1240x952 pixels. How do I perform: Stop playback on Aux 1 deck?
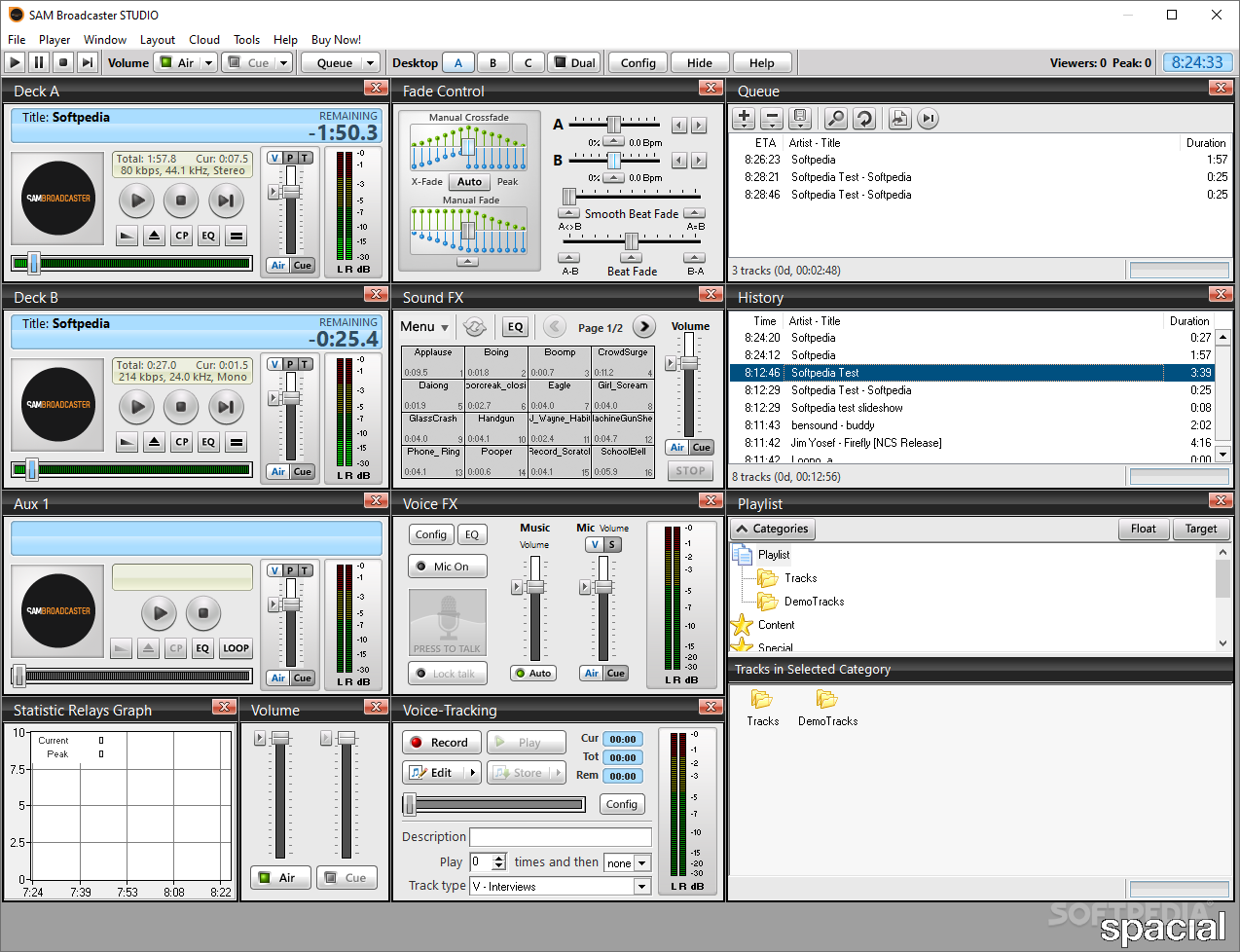[x=202, y=613]
